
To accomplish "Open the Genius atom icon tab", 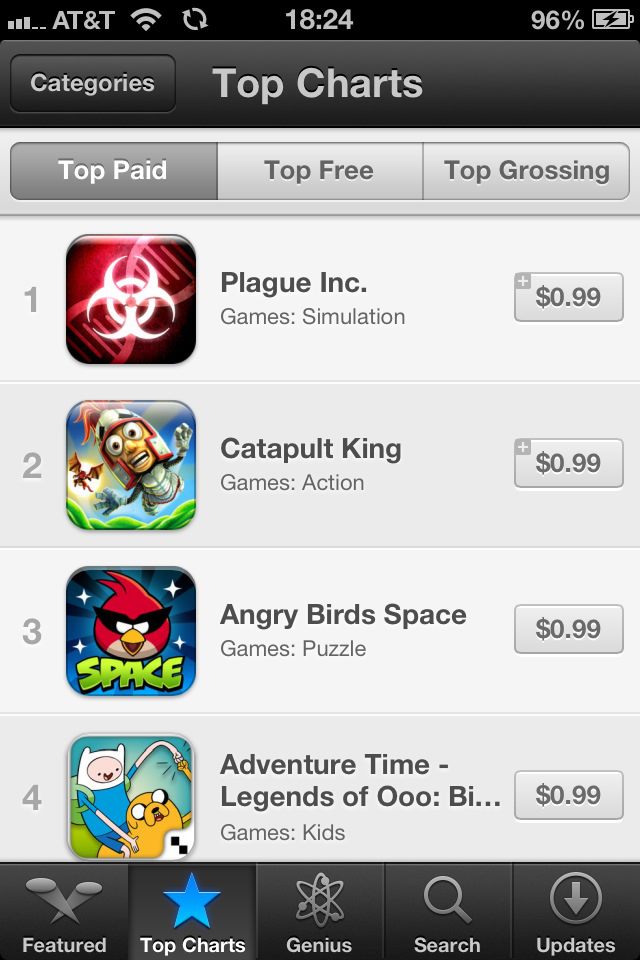I will pos(320,912).
